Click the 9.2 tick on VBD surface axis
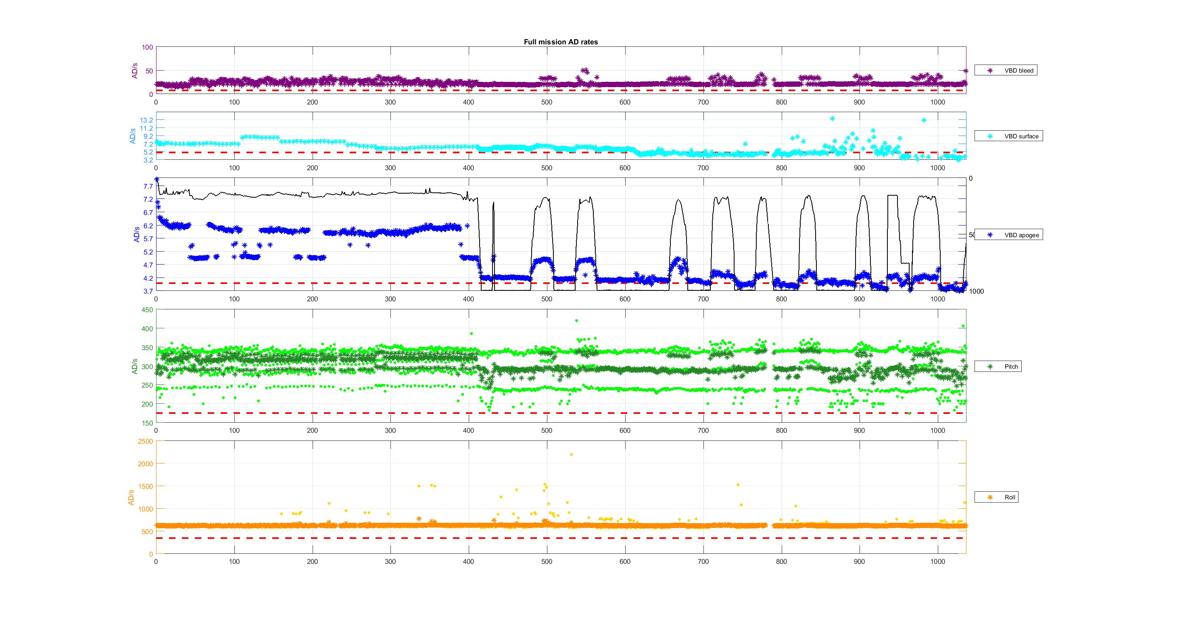This screenshot has height=622, width=1200. point(148,136)
